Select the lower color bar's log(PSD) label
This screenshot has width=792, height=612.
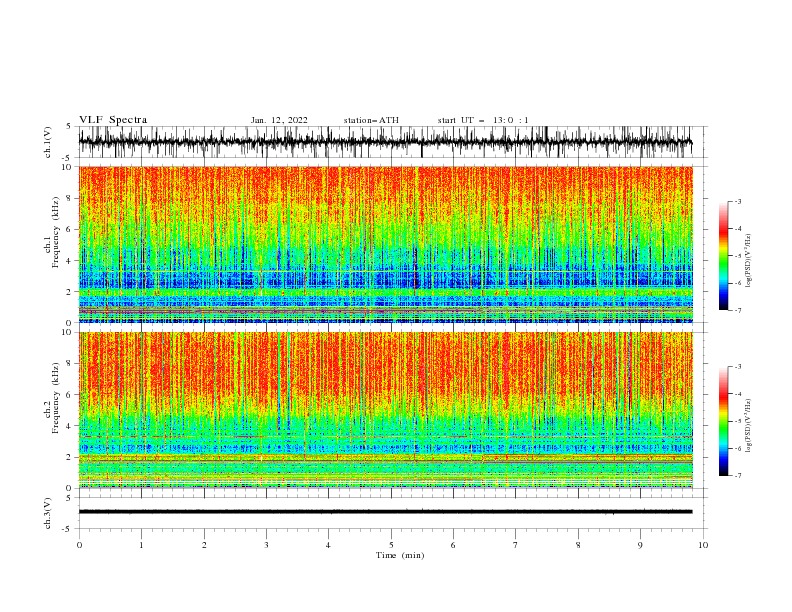(748, 426)
